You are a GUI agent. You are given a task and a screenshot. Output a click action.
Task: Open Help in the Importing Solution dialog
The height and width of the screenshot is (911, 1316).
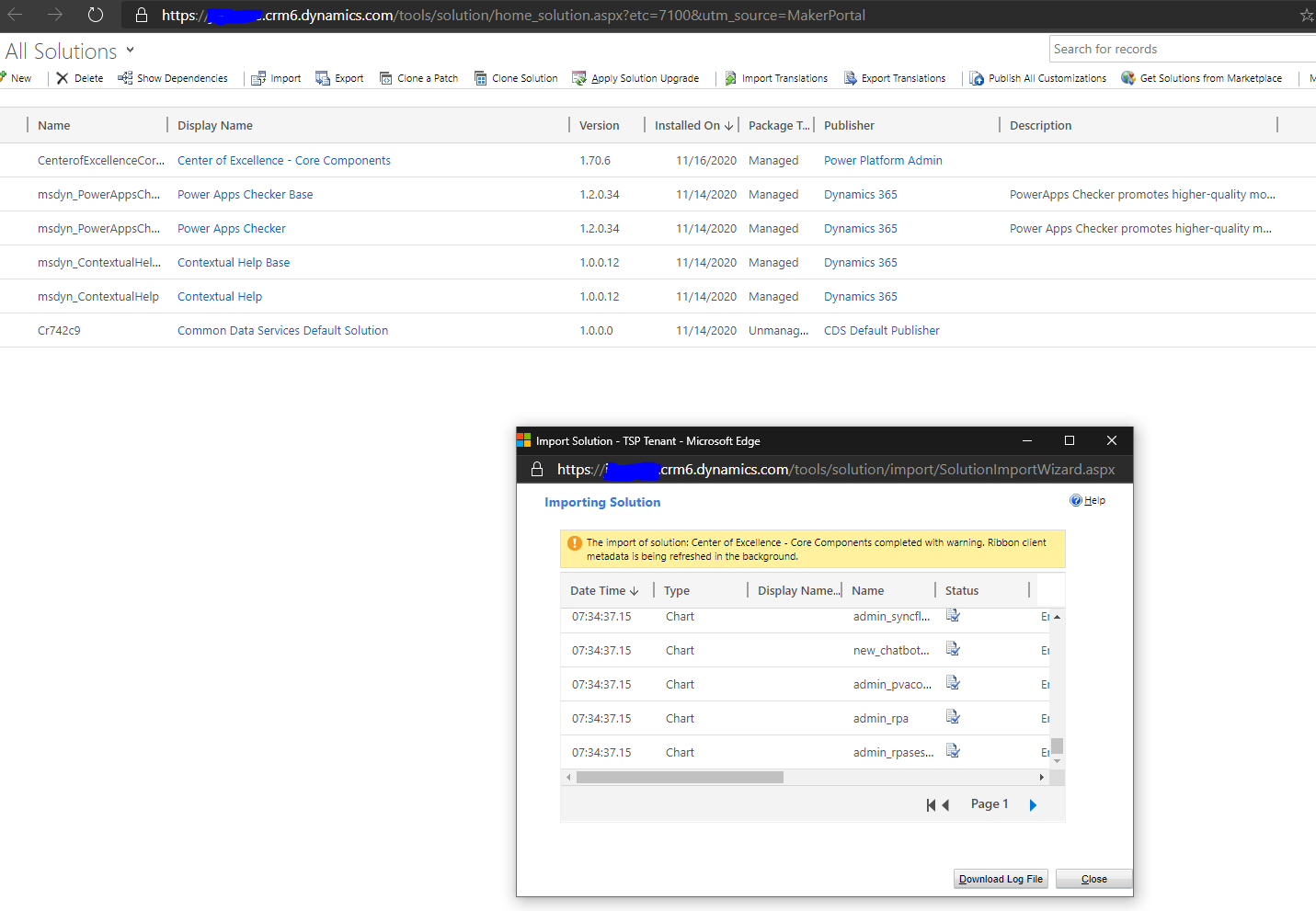point(1088,500)
